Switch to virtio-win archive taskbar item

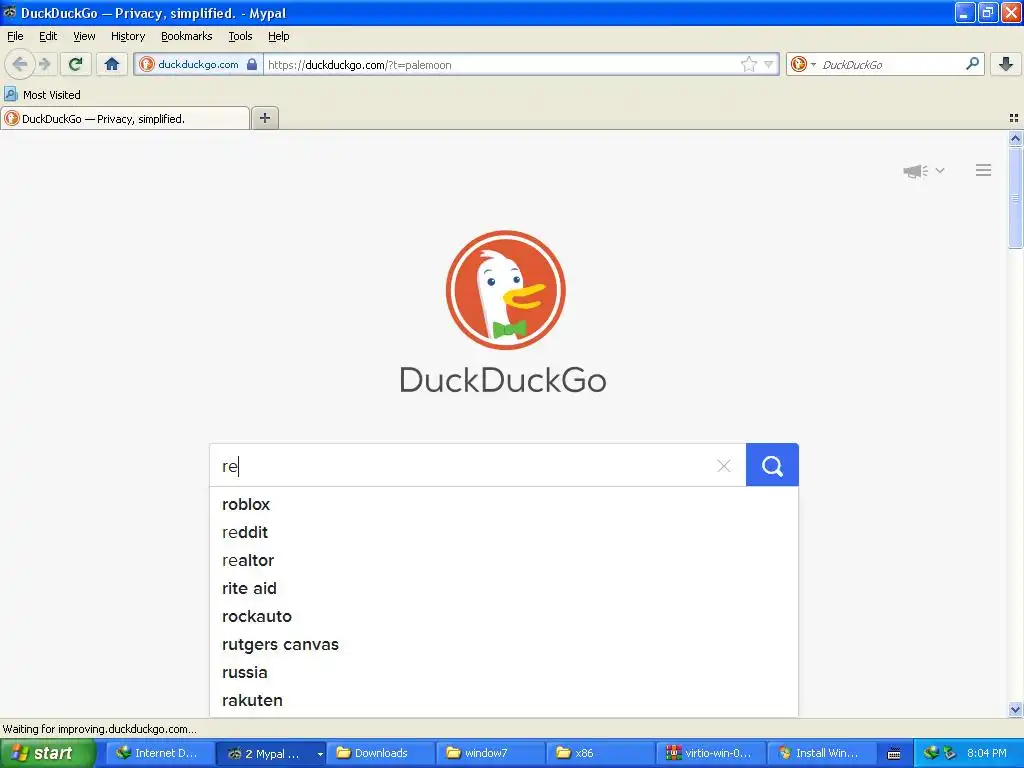tap(711, 753)
